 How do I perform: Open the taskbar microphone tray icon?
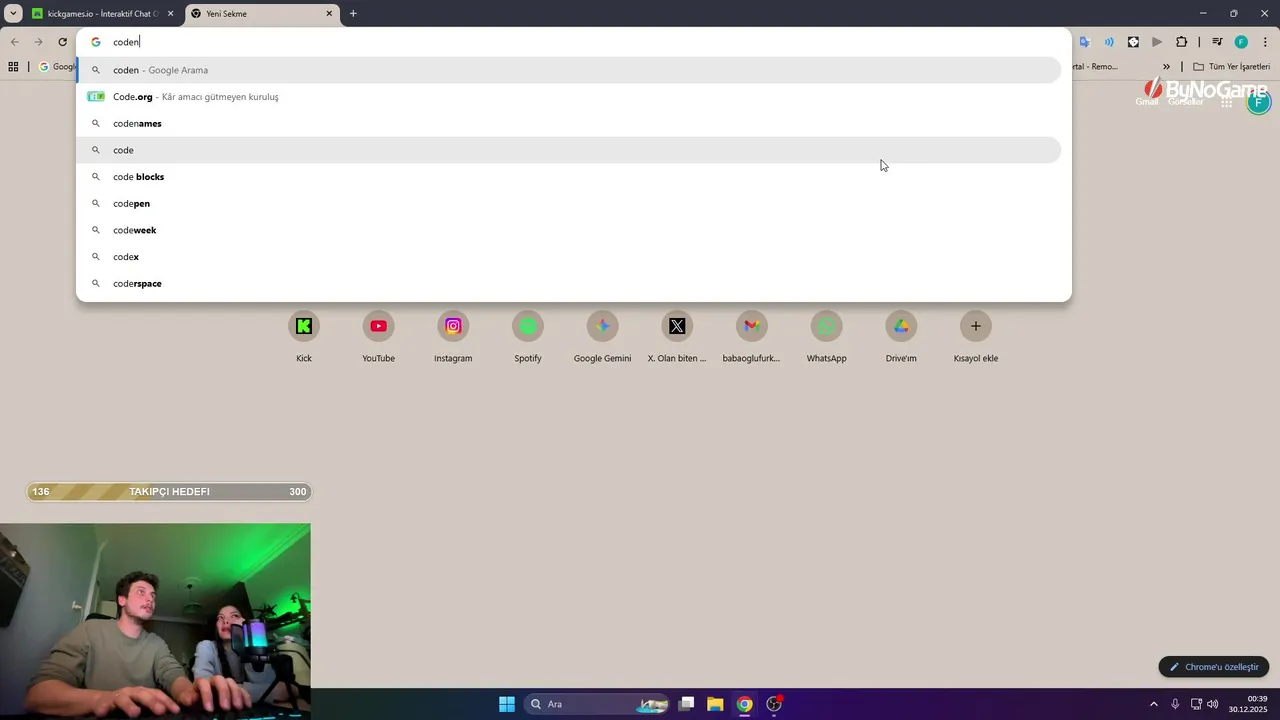pyautogui.click(x=1175, y=704)
